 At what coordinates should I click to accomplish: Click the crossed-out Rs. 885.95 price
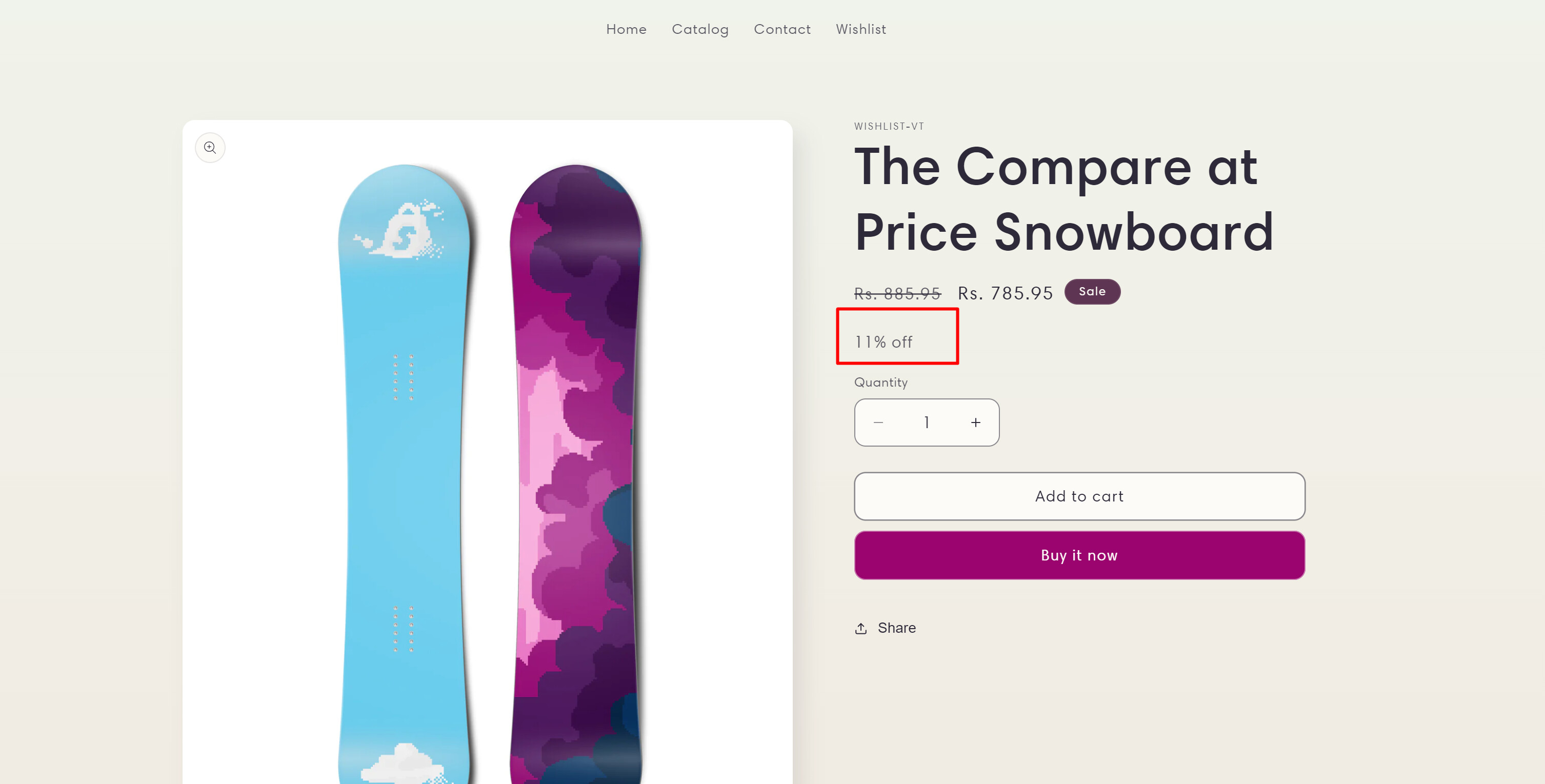click(x=897, y=293)
